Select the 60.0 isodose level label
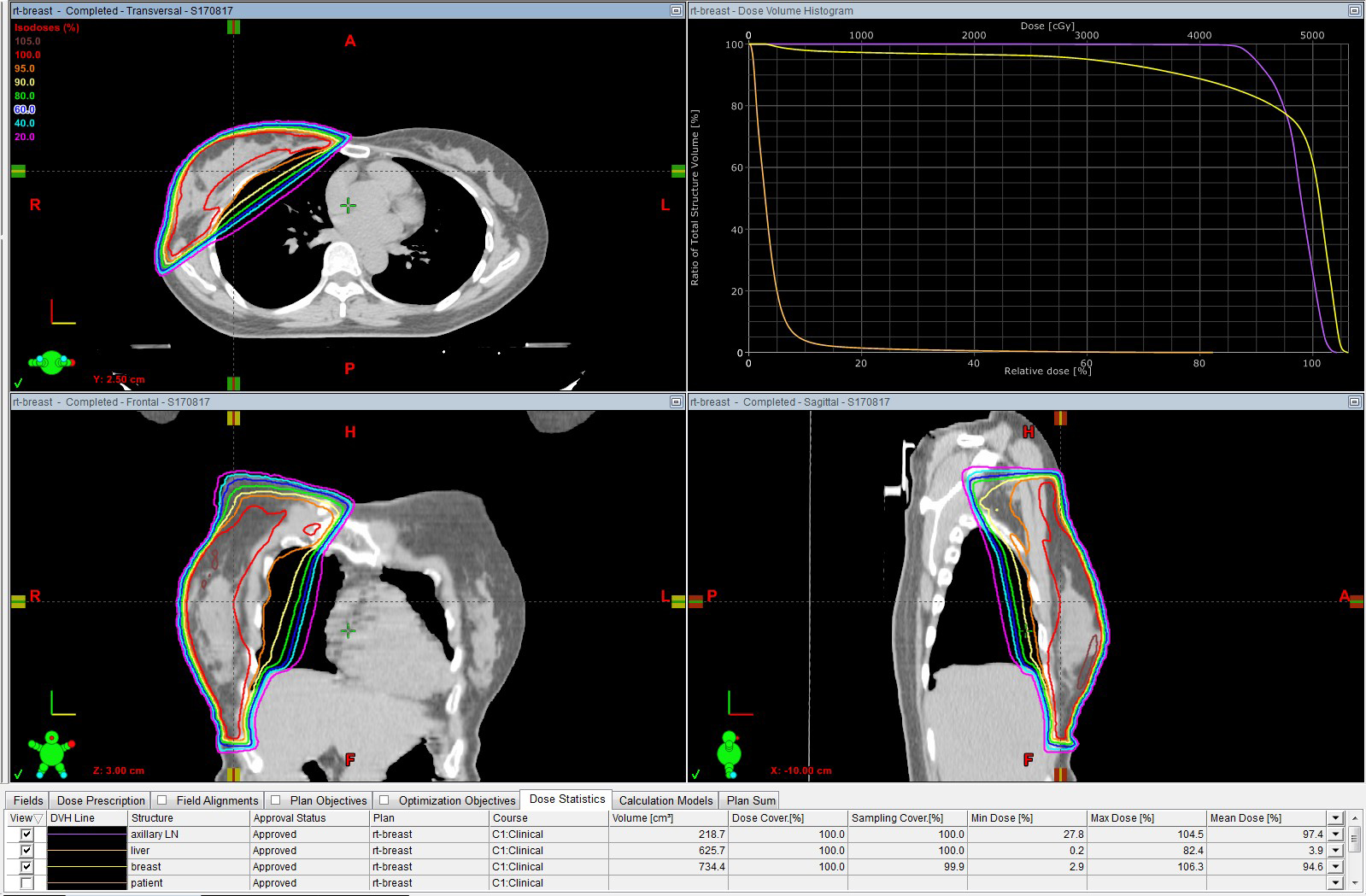The image size is (1366, 896). tap(25, 109)
